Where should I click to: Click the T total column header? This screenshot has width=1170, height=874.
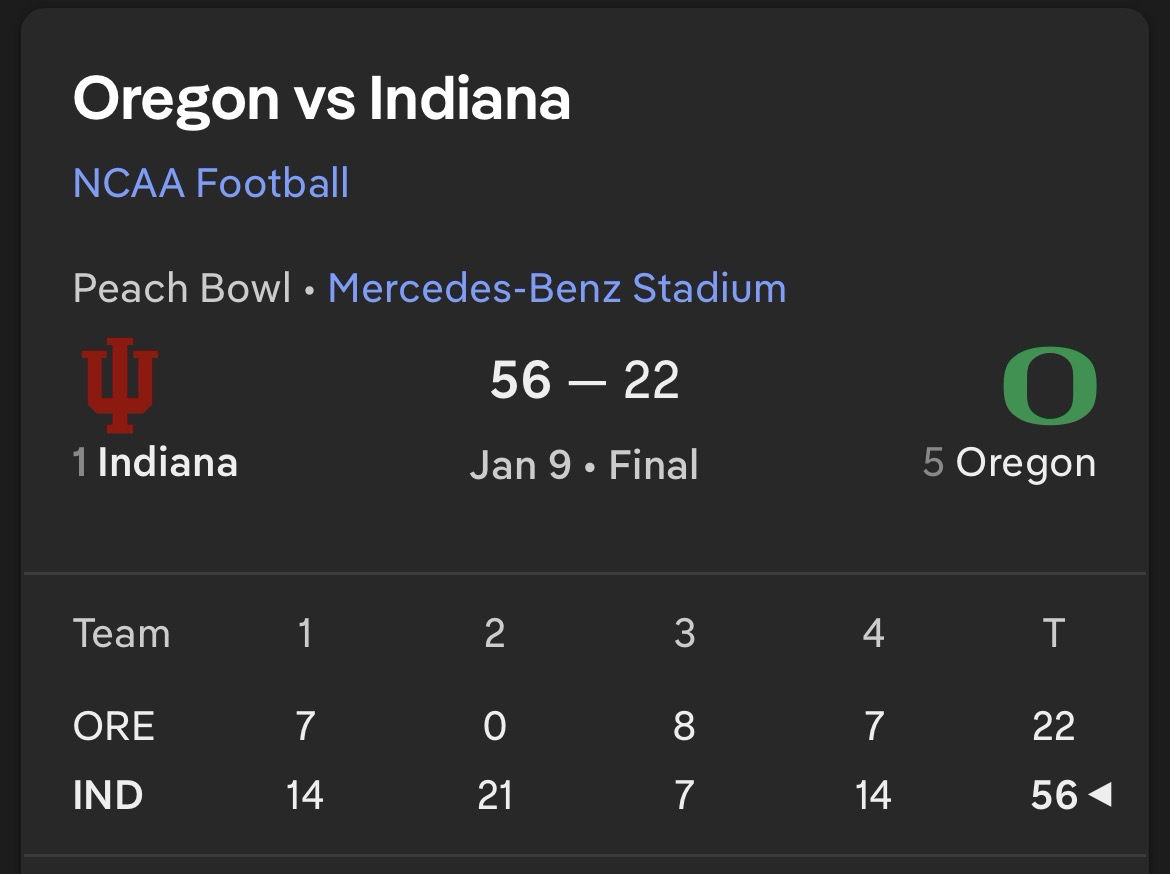click(1053, 634)
